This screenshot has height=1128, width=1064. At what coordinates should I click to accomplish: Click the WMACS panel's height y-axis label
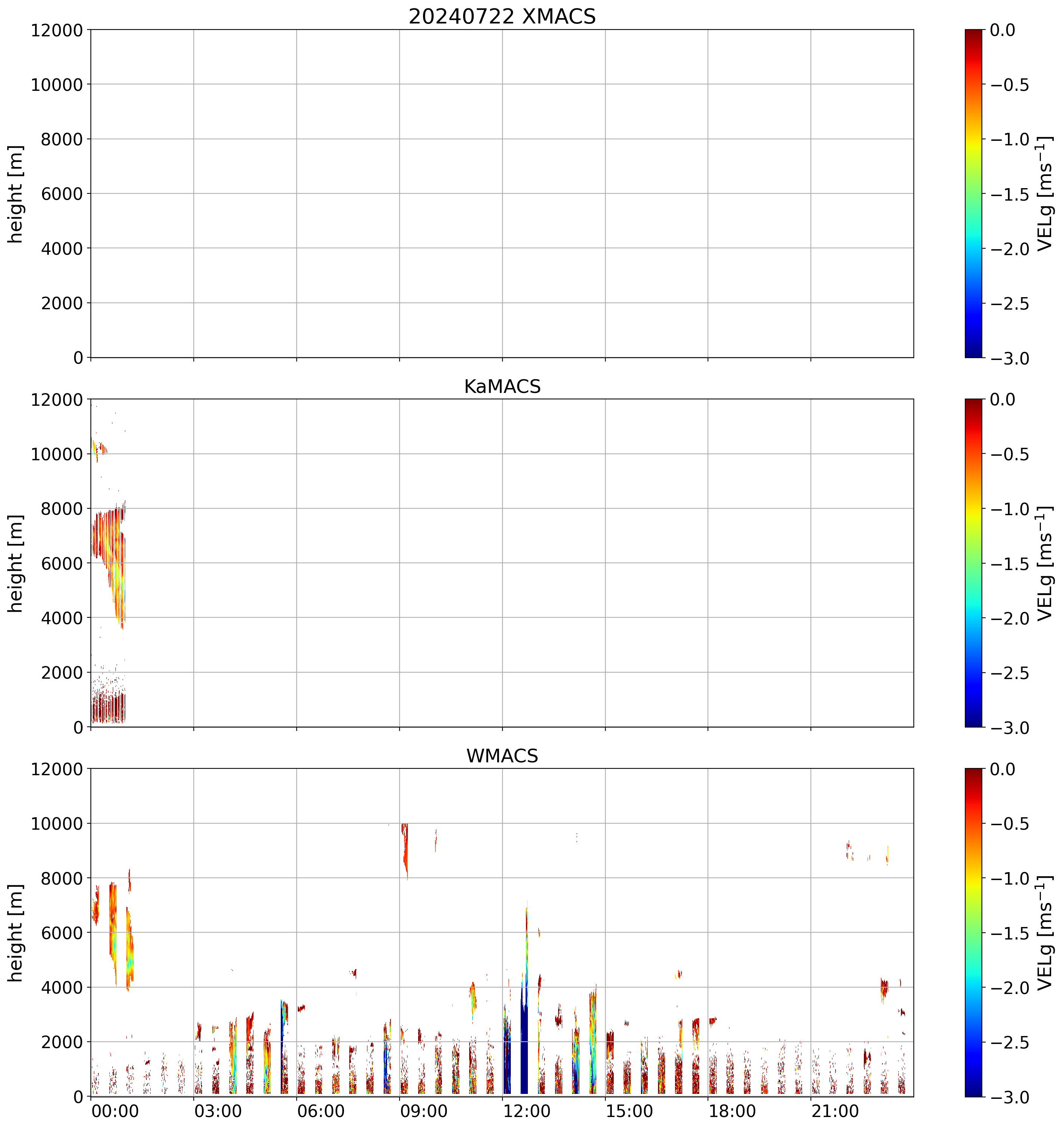click(x=16, y=933)
